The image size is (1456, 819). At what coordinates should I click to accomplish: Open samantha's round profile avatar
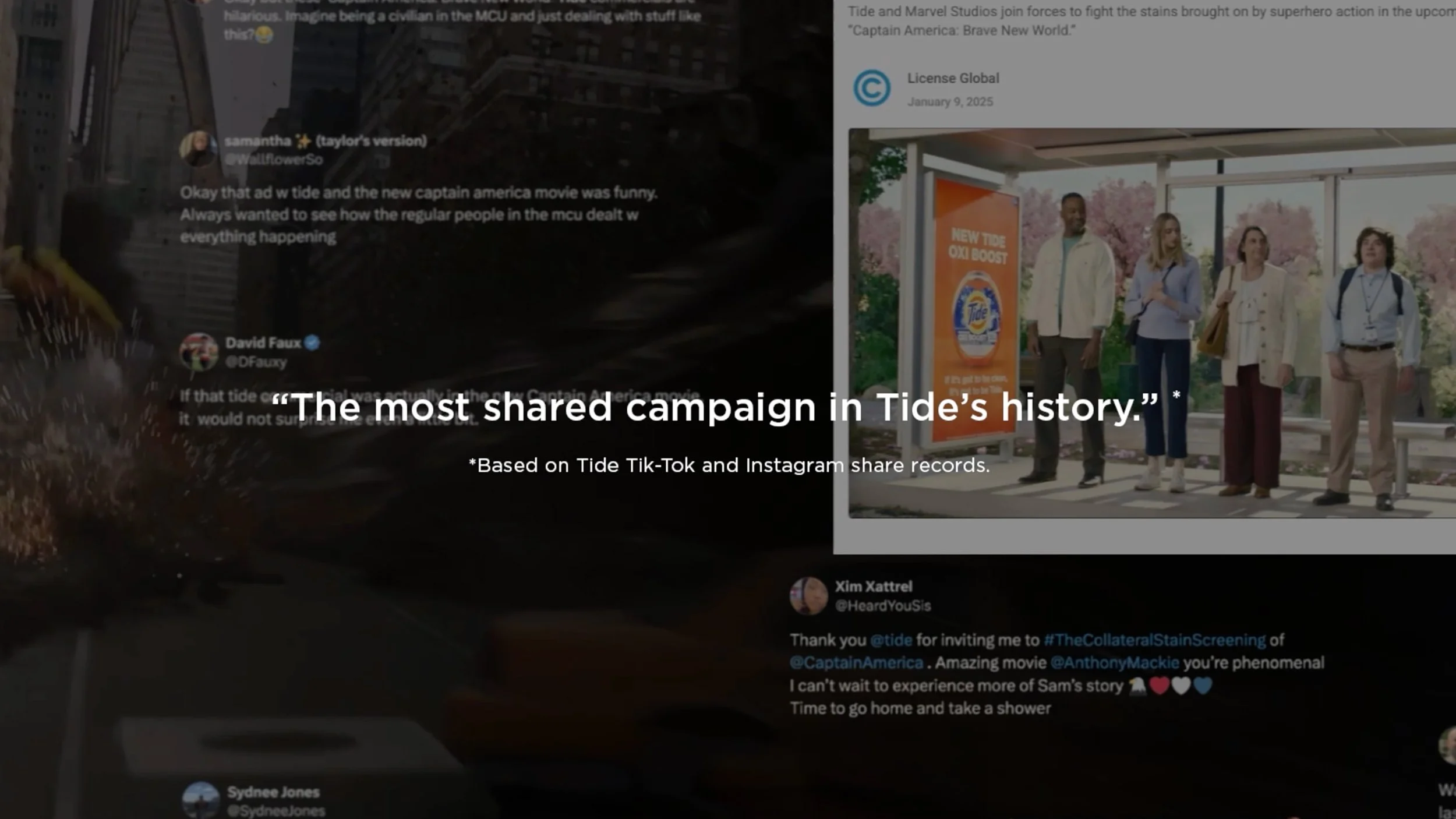[199, 149]
